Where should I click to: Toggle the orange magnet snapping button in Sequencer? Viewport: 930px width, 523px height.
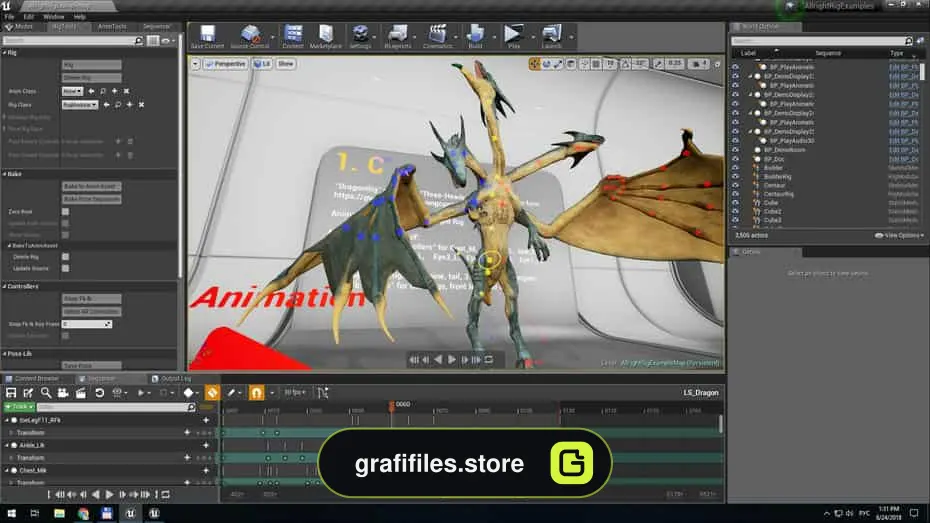point(256,393)
